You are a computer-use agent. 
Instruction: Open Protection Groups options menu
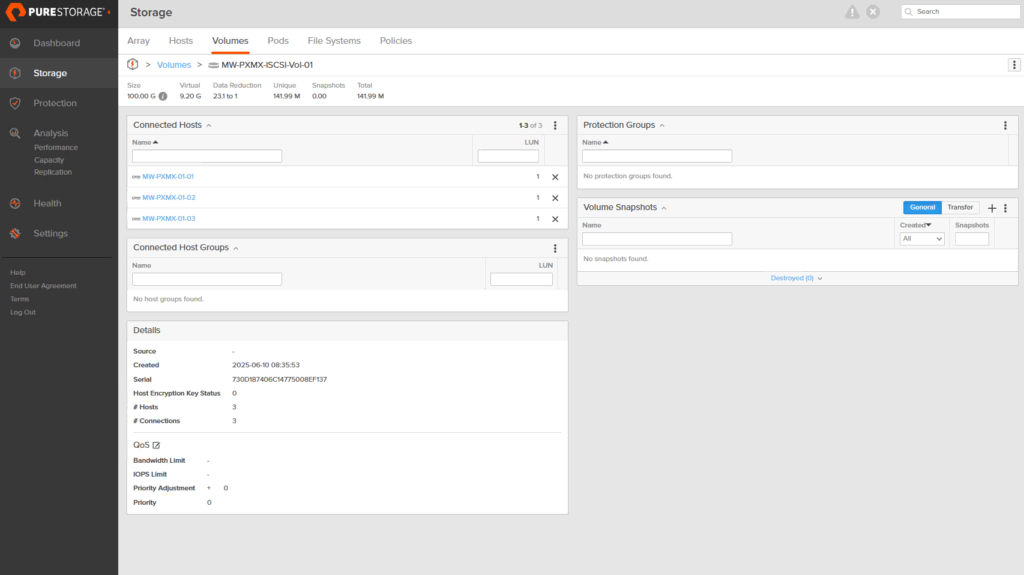pyautogui.click(x=1005, y=125)
